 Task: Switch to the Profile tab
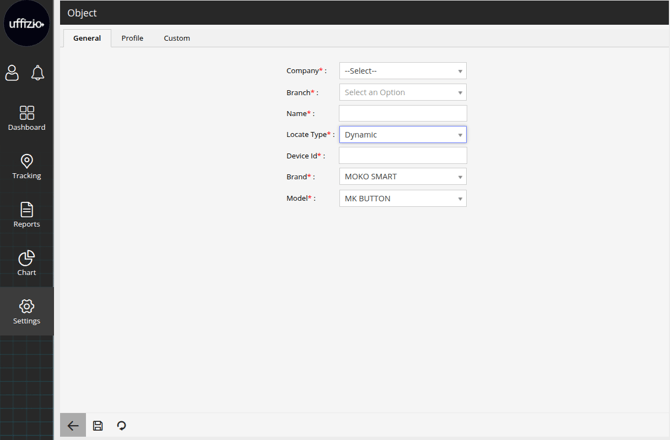click(x=132, y=38)
